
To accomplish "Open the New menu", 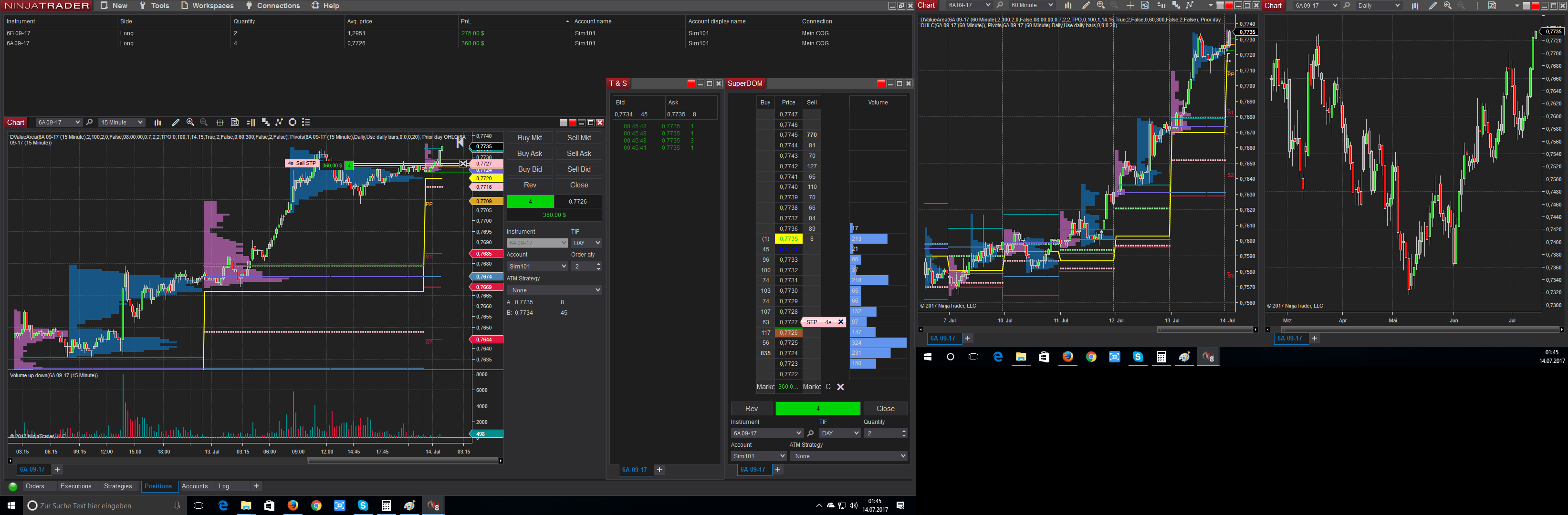I will 114,5.
